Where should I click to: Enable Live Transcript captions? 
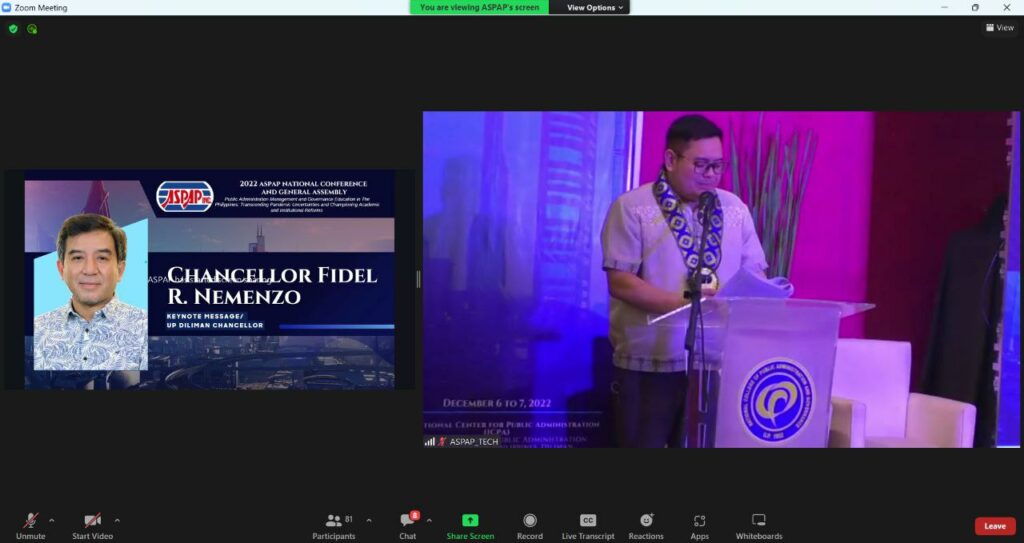tap(588, 525)
